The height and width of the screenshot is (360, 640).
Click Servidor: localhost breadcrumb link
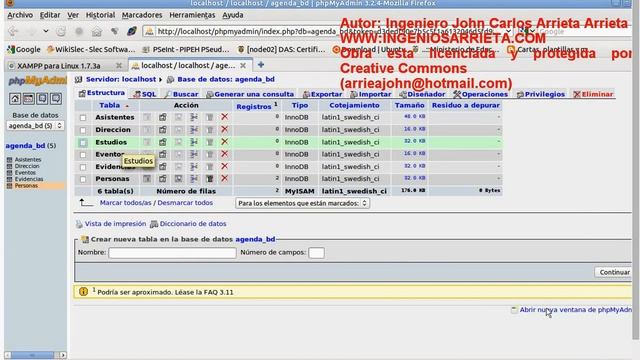(x=121, y=79)
